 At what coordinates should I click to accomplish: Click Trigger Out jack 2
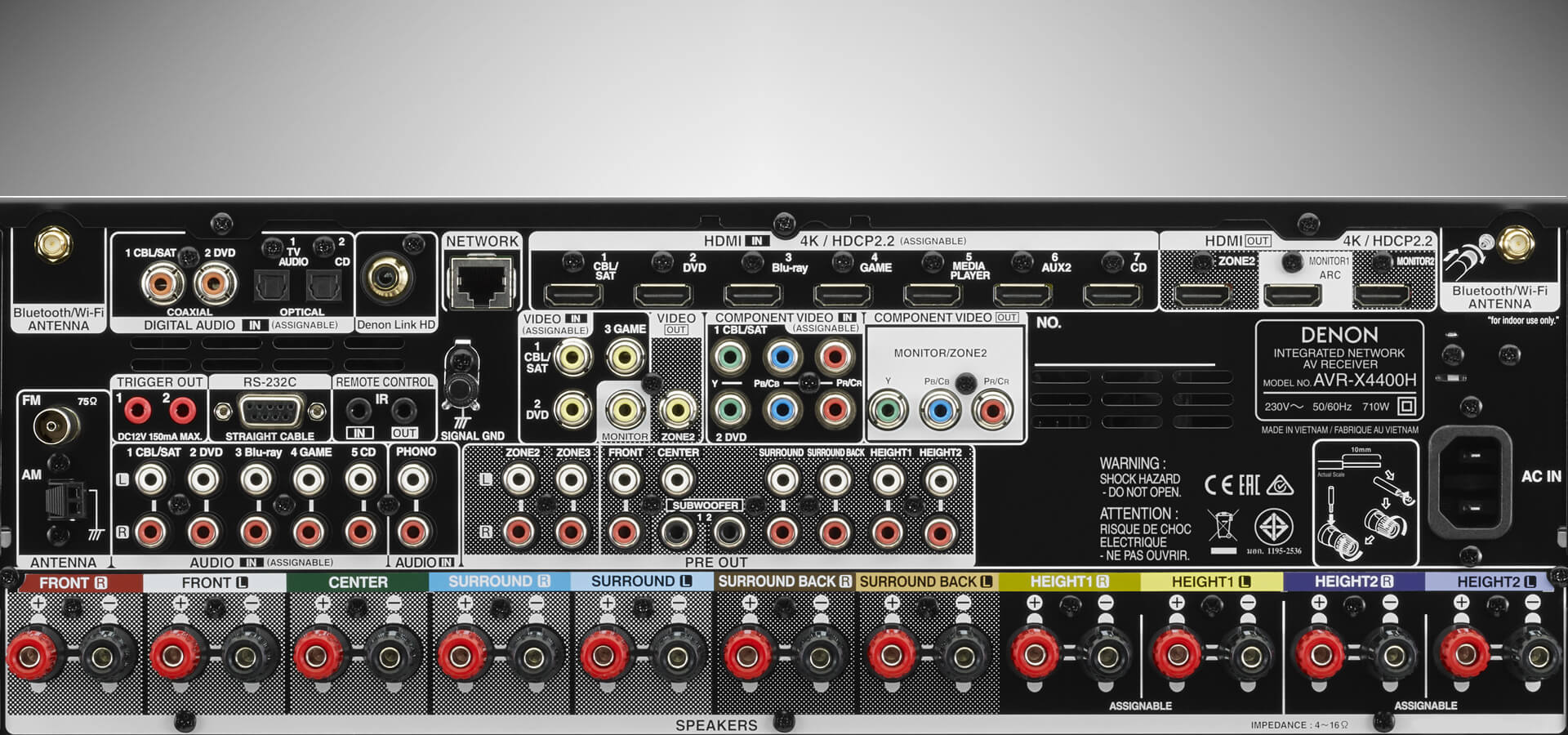pos(181,411)
